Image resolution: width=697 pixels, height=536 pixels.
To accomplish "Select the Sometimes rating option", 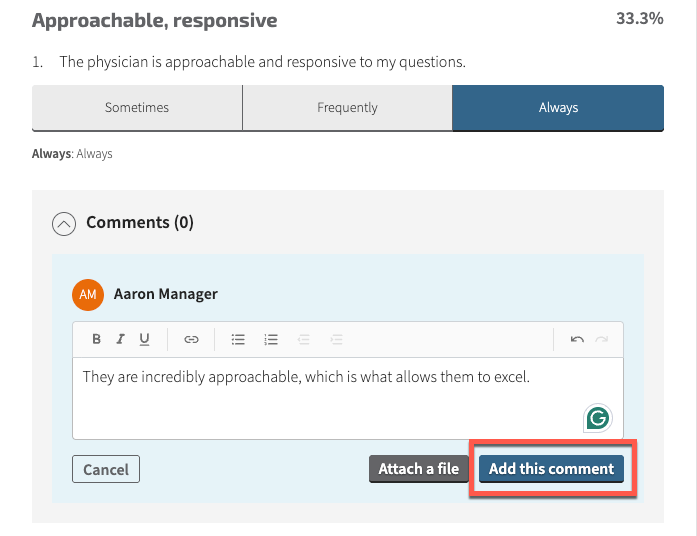I will (x=137, y=108).
